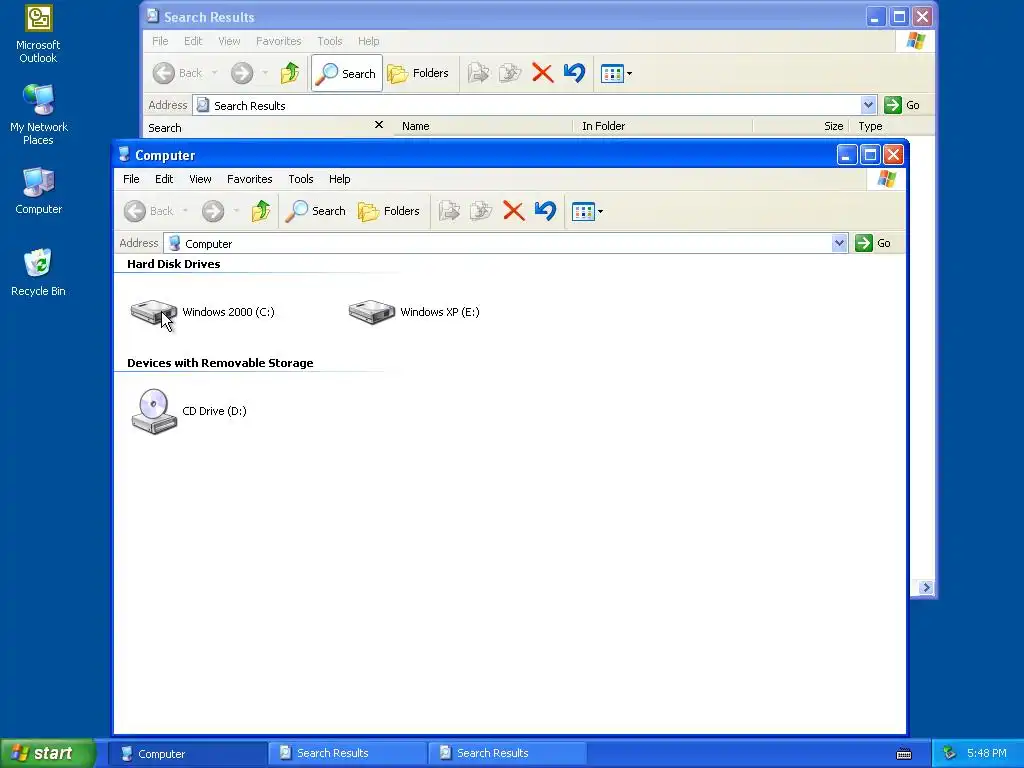1024x768 pixels.
Task: Close the Search pane with X button
Action: (x=379, y=125)
